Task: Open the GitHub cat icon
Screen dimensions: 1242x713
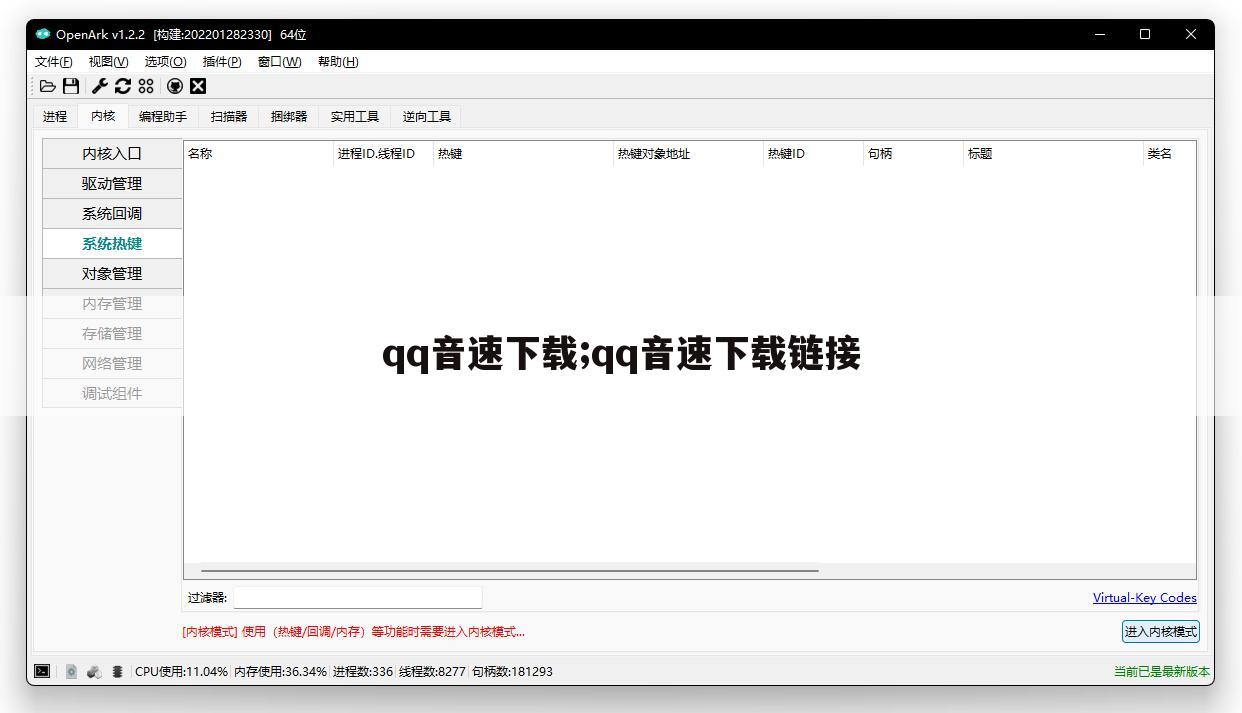Action: [175, 86]
